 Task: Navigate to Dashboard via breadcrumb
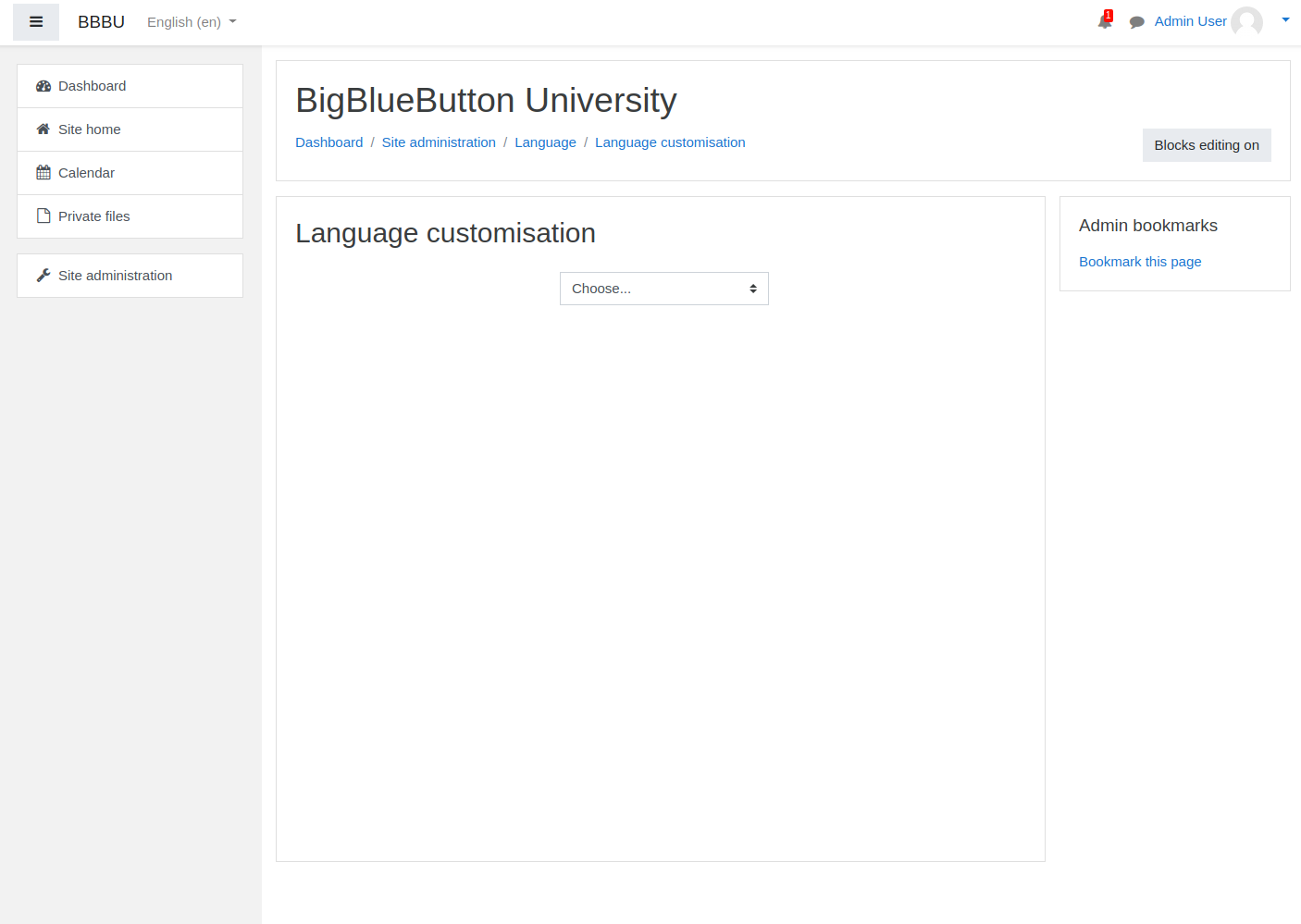click(x=328, y=142)
